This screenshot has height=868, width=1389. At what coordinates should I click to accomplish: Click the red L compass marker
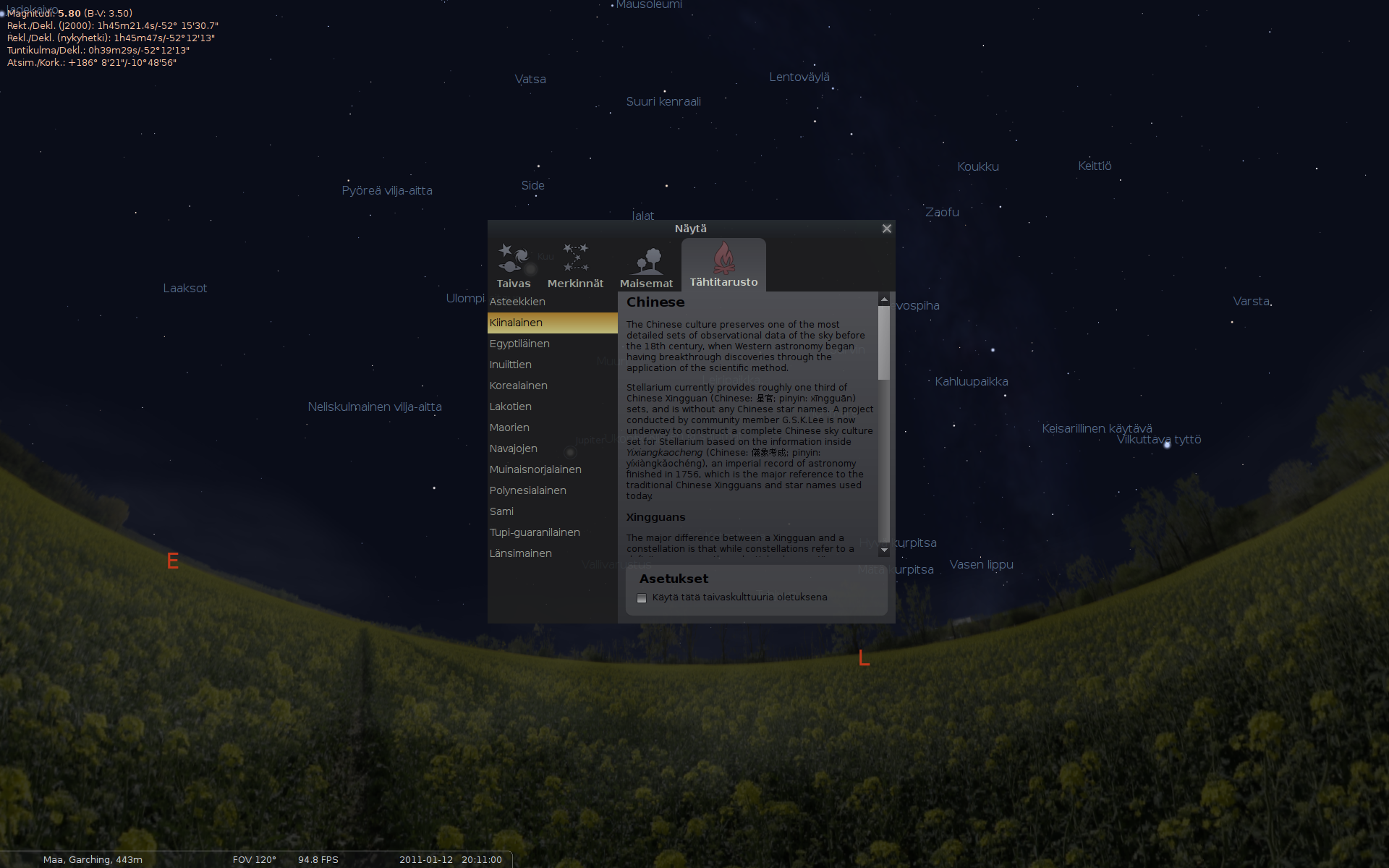(x=864, y=658)
